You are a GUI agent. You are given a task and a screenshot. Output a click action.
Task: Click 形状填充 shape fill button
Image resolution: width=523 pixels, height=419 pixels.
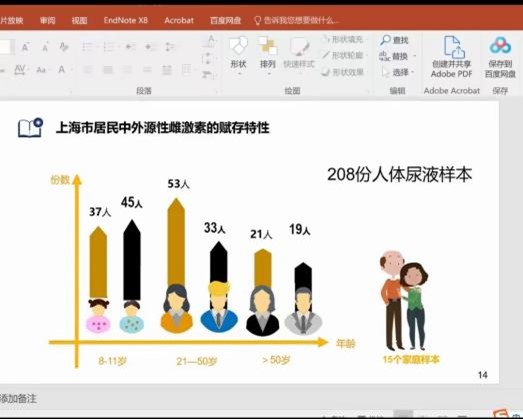coord(343,40)
